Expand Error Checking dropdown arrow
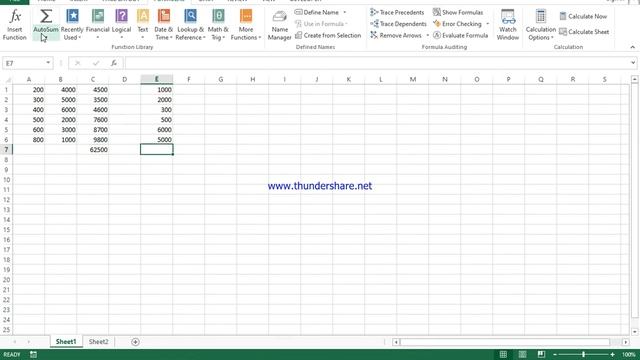 488,24
